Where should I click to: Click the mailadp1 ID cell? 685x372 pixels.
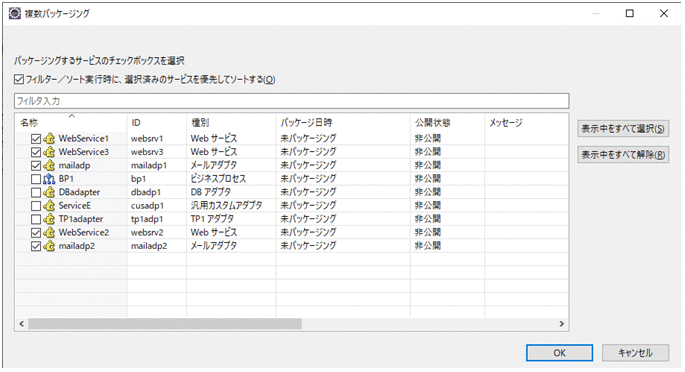click(149, 166)
